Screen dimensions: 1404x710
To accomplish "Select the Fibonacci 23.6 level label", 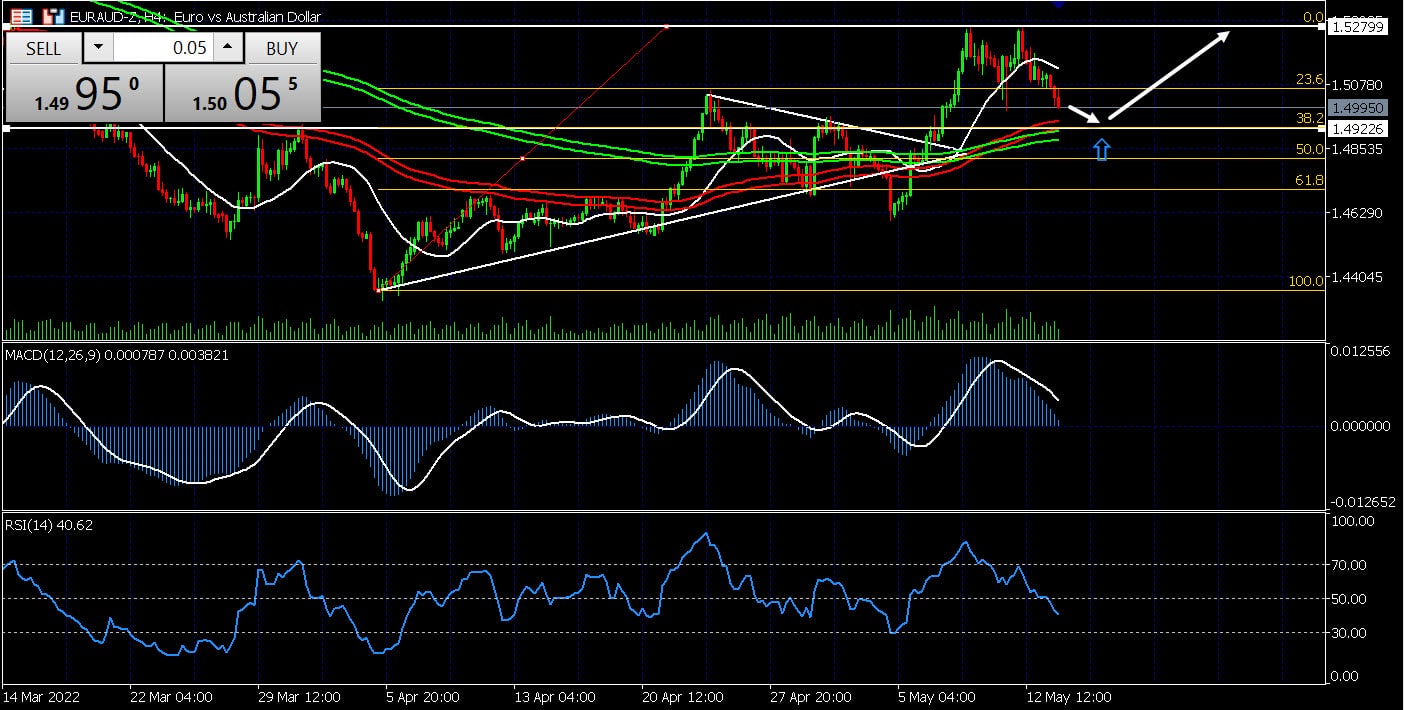I will pos(1310,79).
